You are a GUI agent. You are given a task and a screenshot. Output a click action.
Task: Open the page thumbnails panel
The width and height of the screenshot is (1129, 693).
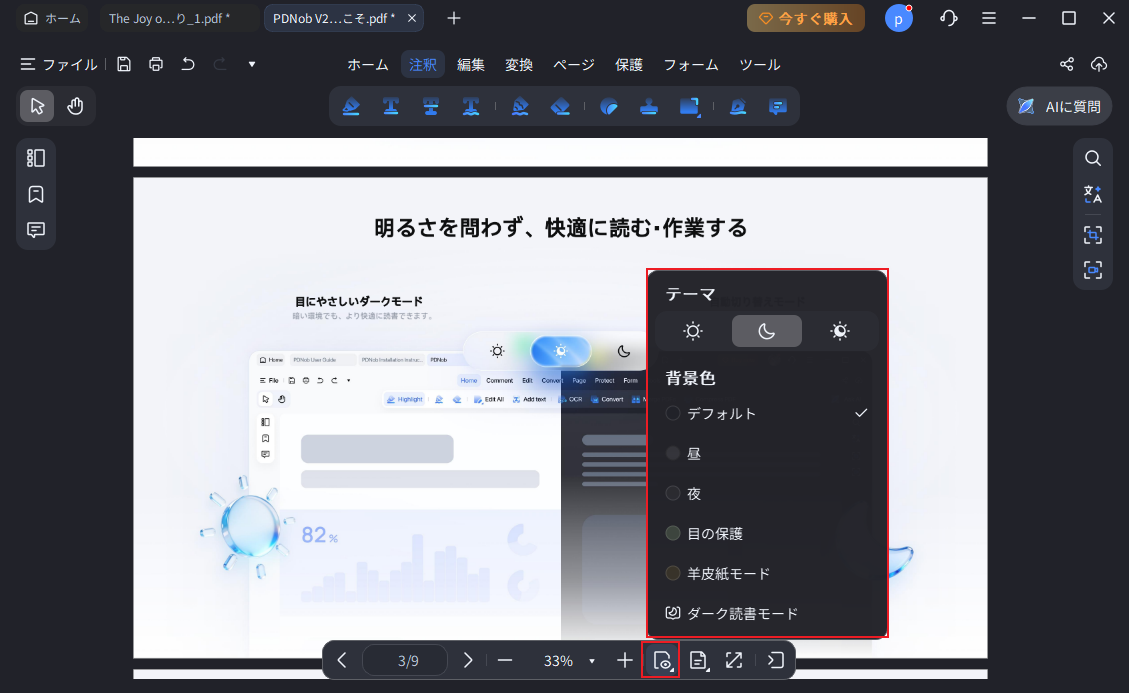35,158
